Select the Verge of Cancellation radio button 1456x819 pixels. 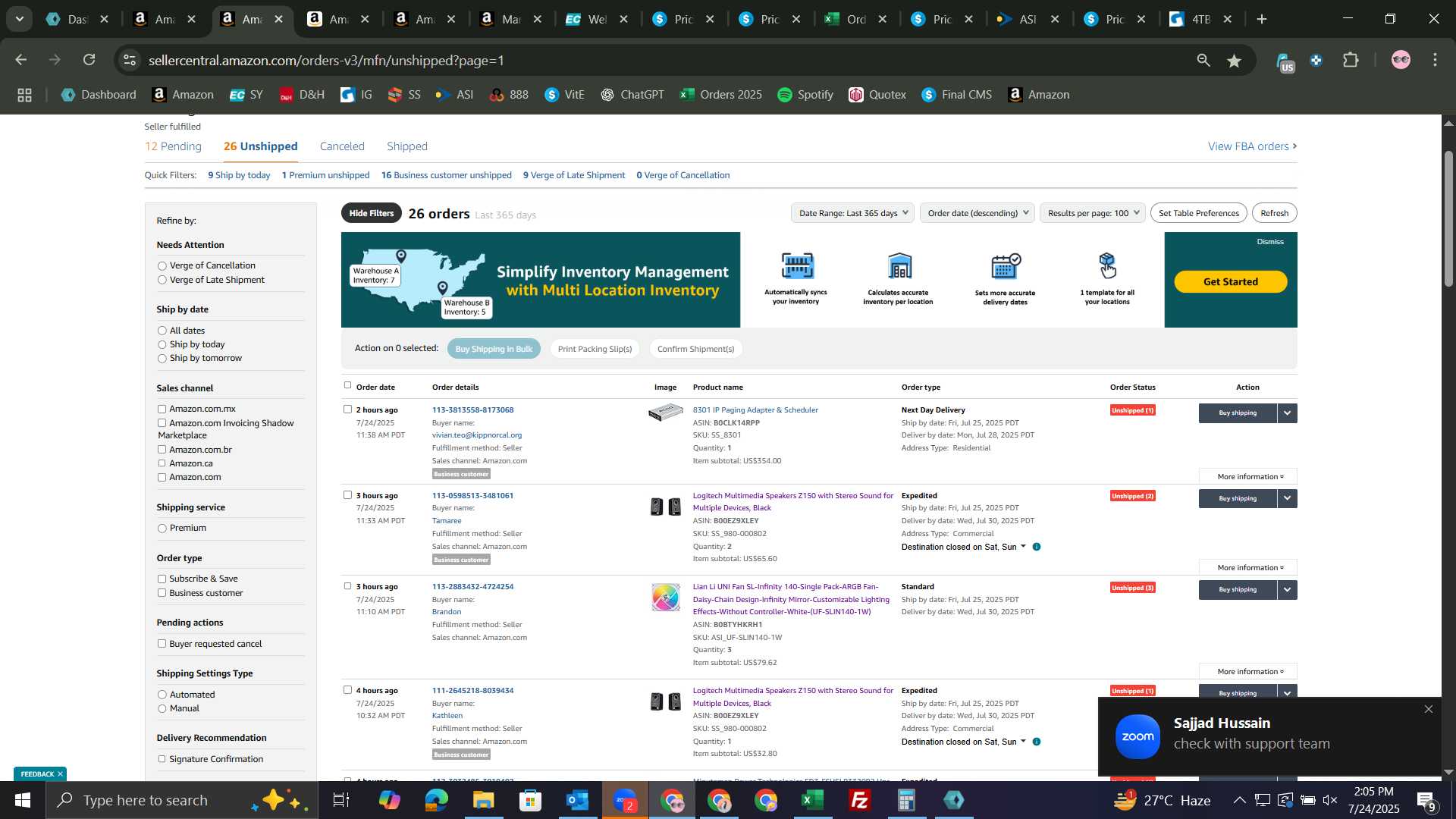[162, 266]
